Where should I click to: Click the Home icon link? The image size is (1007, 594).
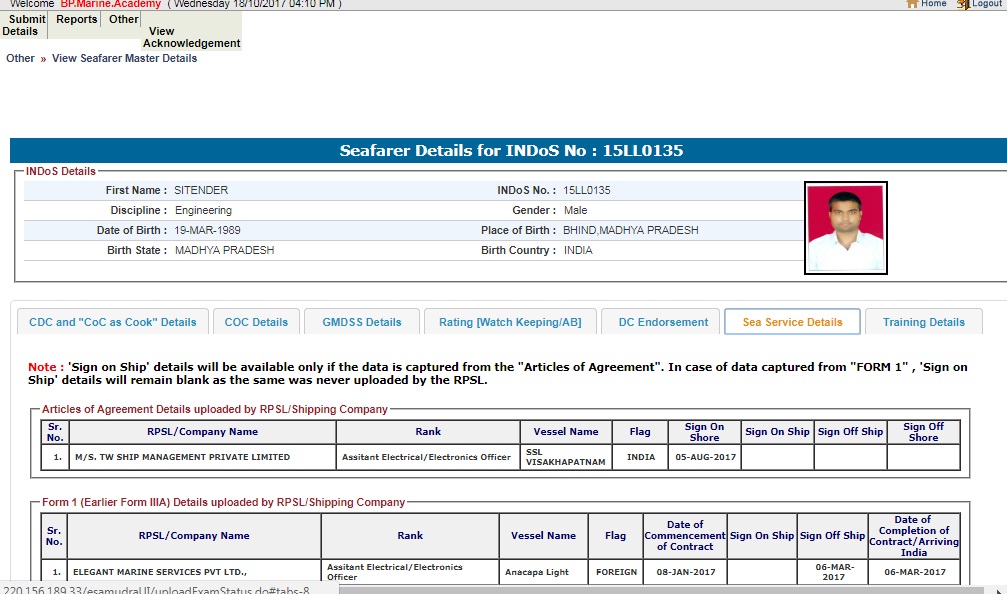click(926, 4)
